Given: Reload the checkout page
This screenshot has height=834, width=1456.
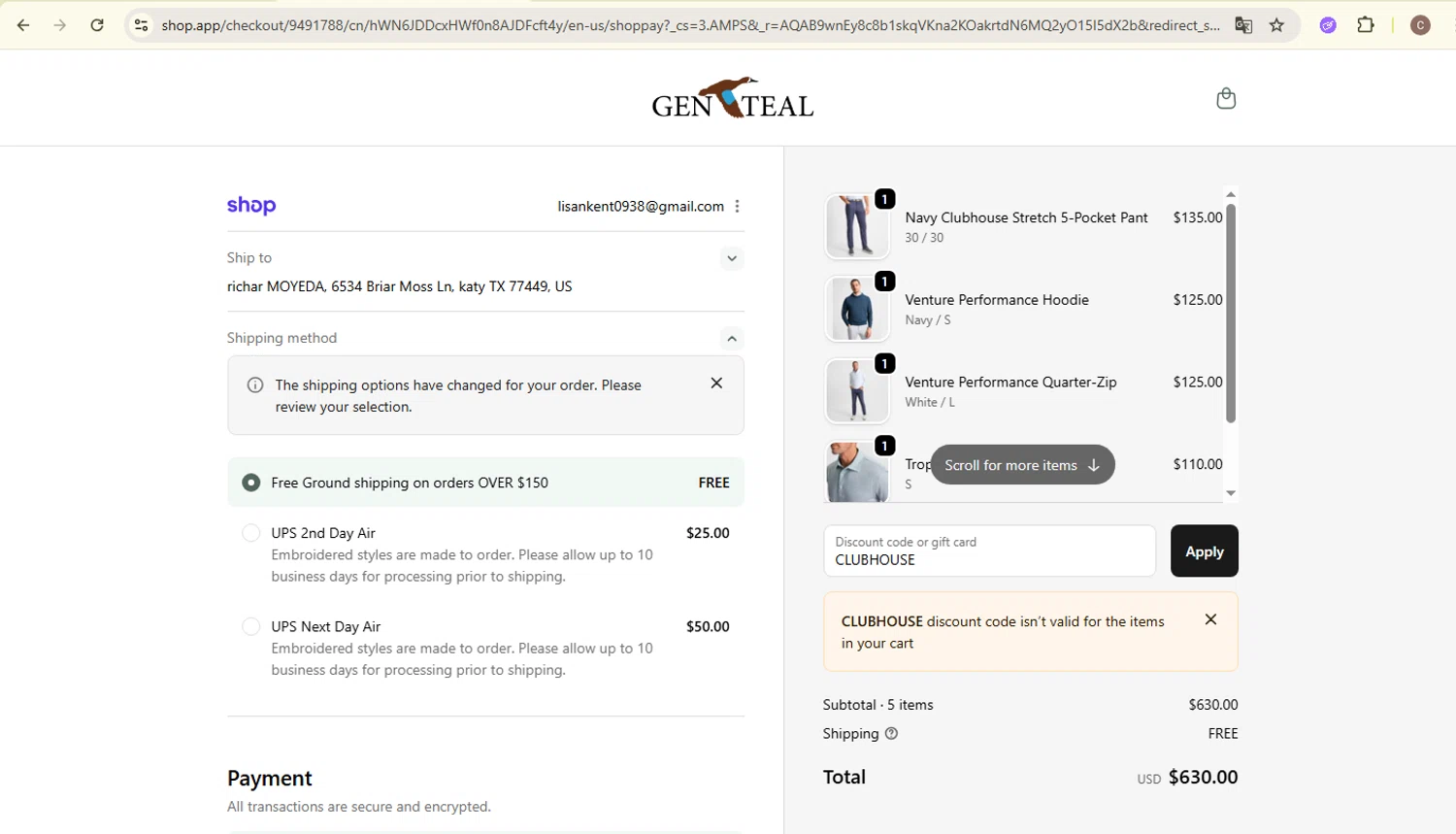Looking at the screenshot, I should [97, 25].
